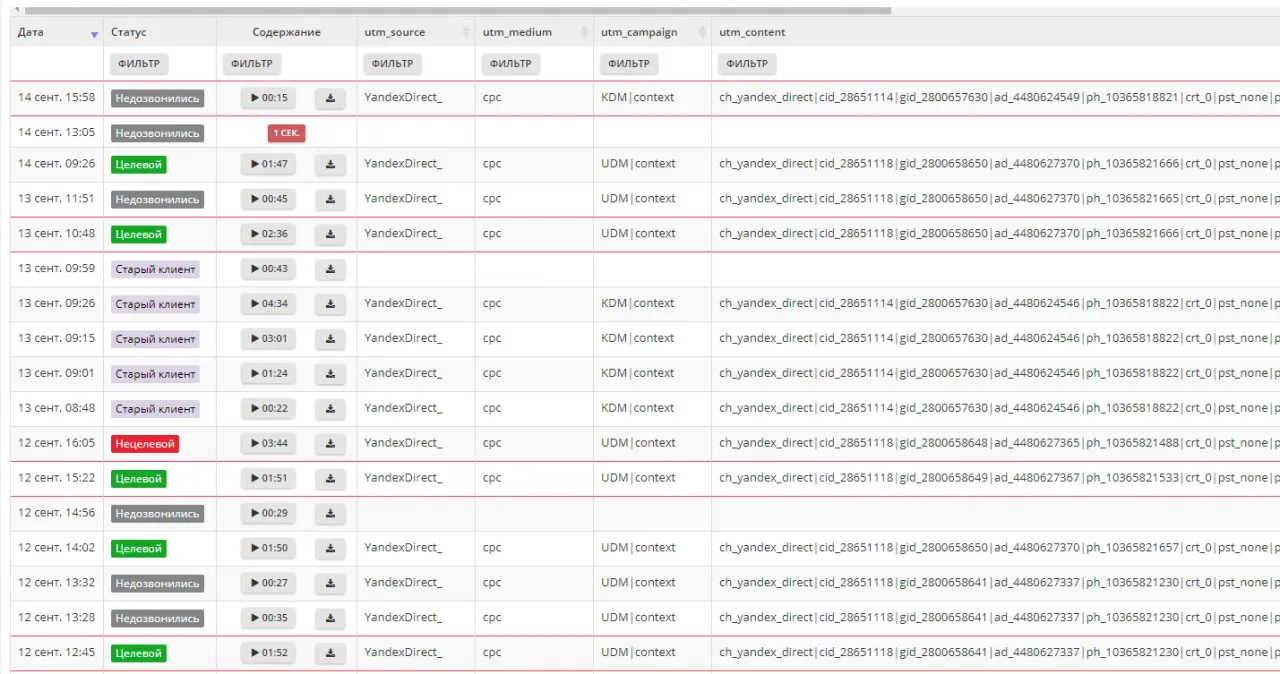The image size is (1280, 674).
Task: Download the 14 сент. 15:58 call recording
Action: point(330,98)
